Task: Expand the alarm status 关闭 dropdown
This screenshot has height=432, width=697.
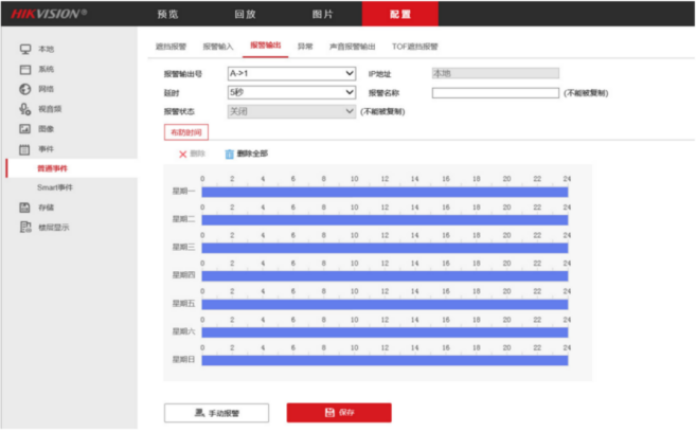Action: click(292, 112)
